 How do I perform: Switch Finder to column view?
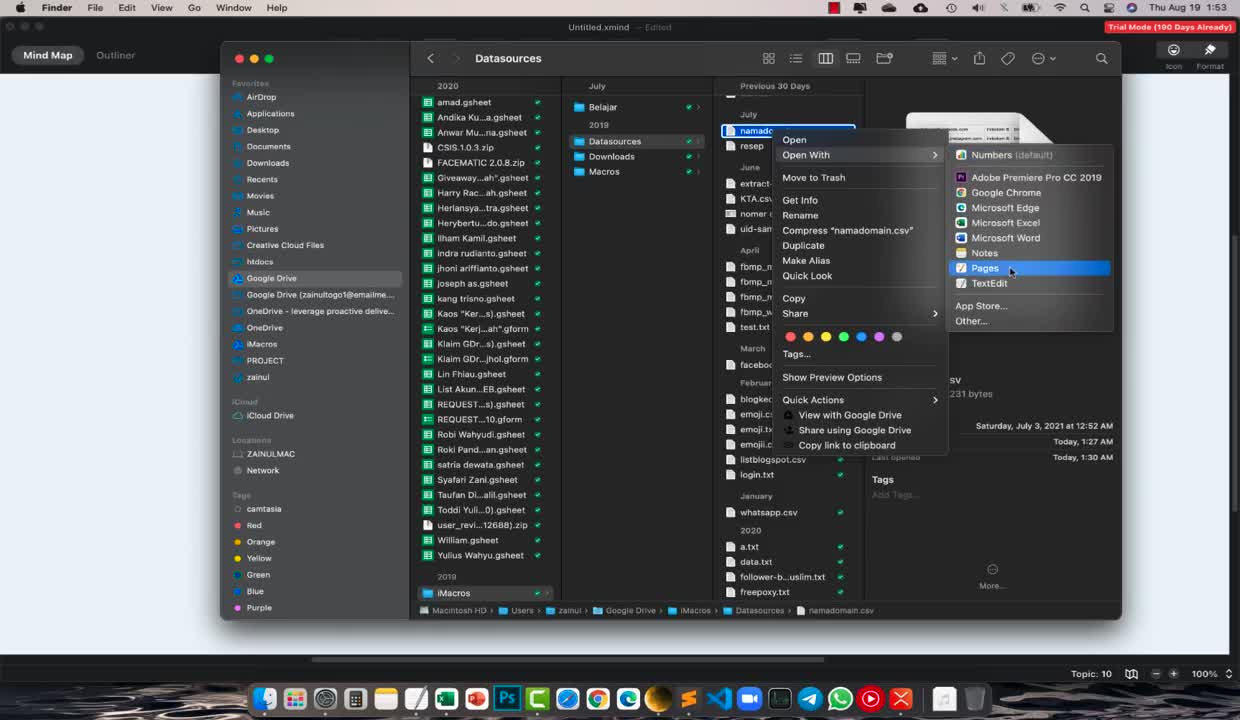tap(826, 59)
